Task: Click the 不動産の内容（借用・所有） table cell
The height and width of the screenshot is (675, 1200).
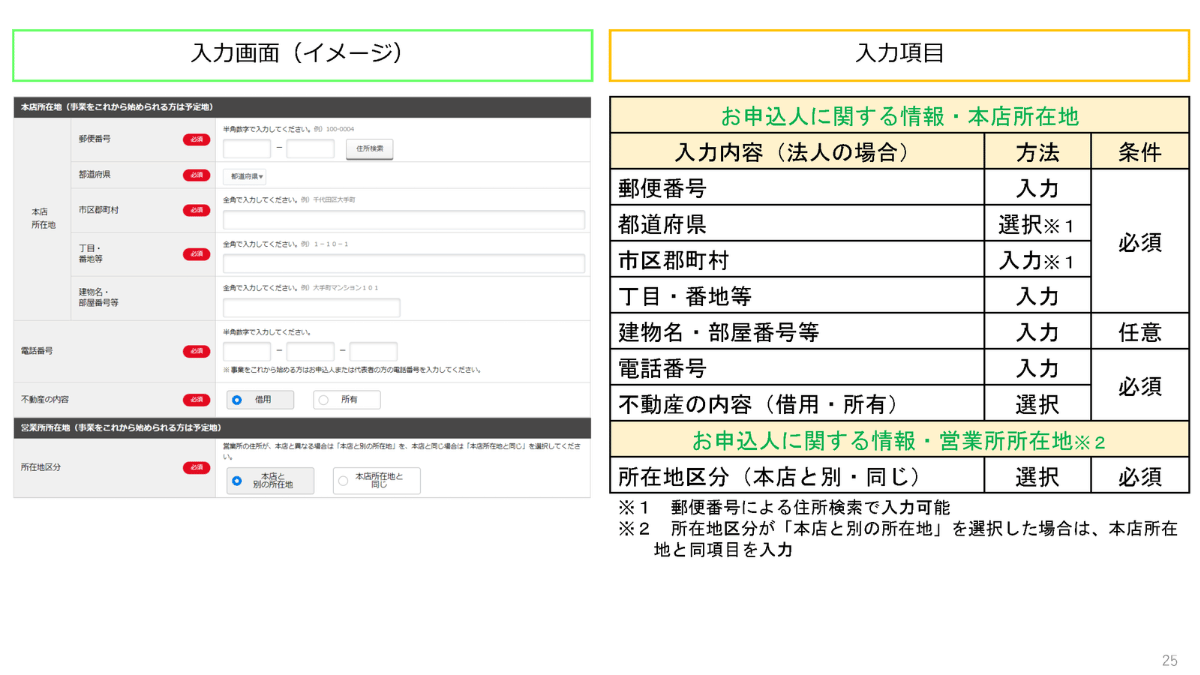Action: coord(797,404)
